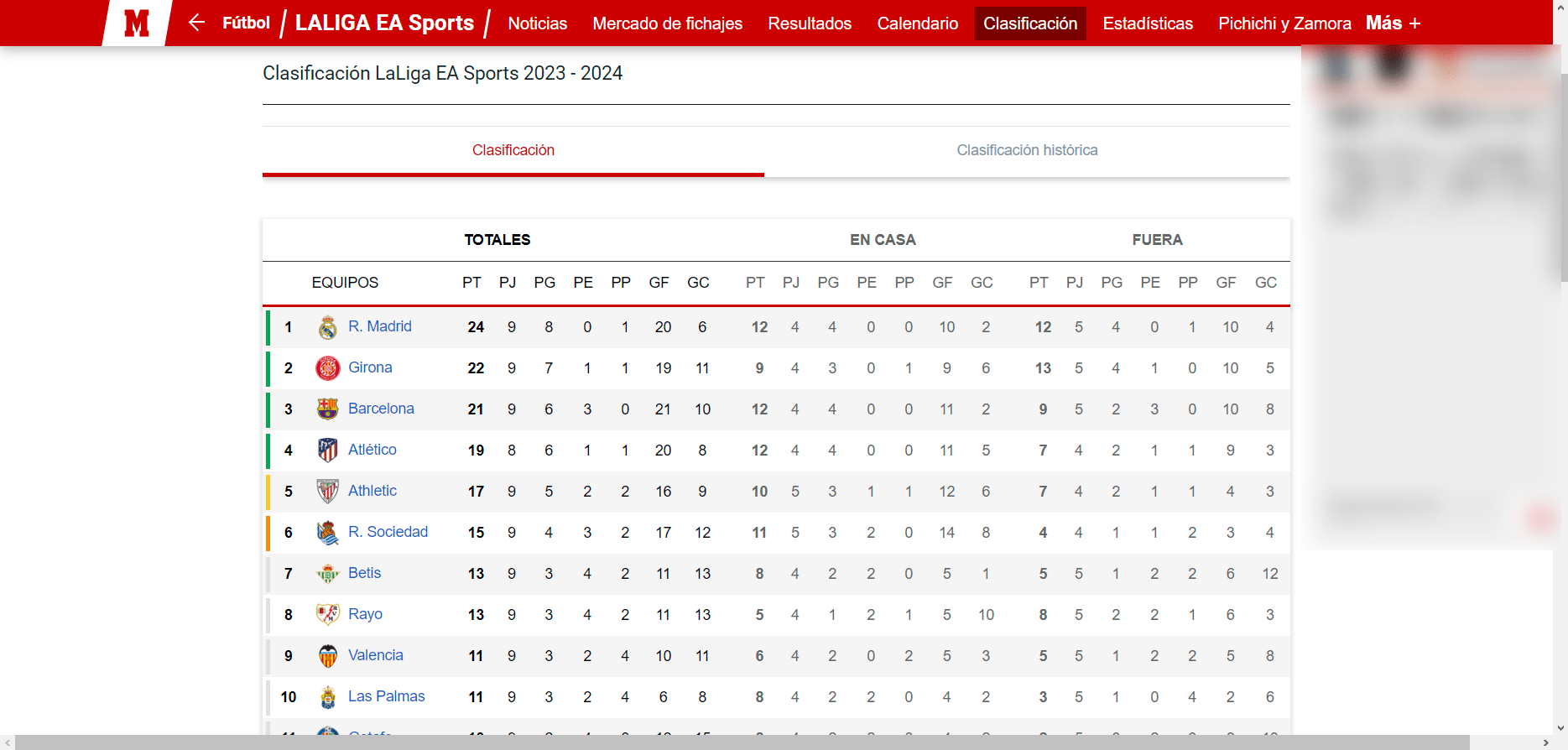
Task: Click the EN CASA section header
Action: pyautogui.click(x=883, y=240)
